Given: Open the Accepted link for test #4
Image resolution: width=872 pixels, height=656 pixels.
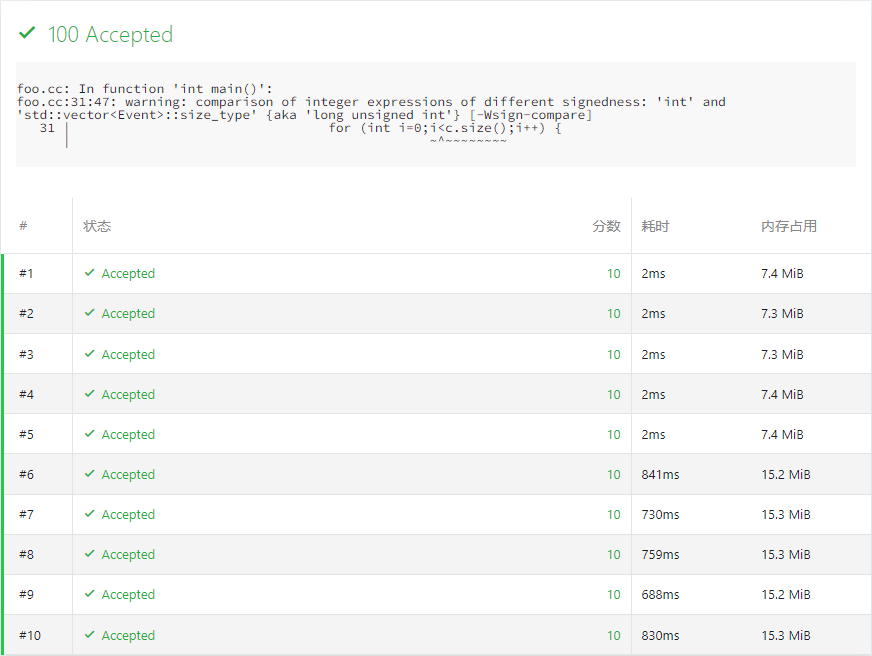Looking at the screenshot, I should click(x=128, y=394).
